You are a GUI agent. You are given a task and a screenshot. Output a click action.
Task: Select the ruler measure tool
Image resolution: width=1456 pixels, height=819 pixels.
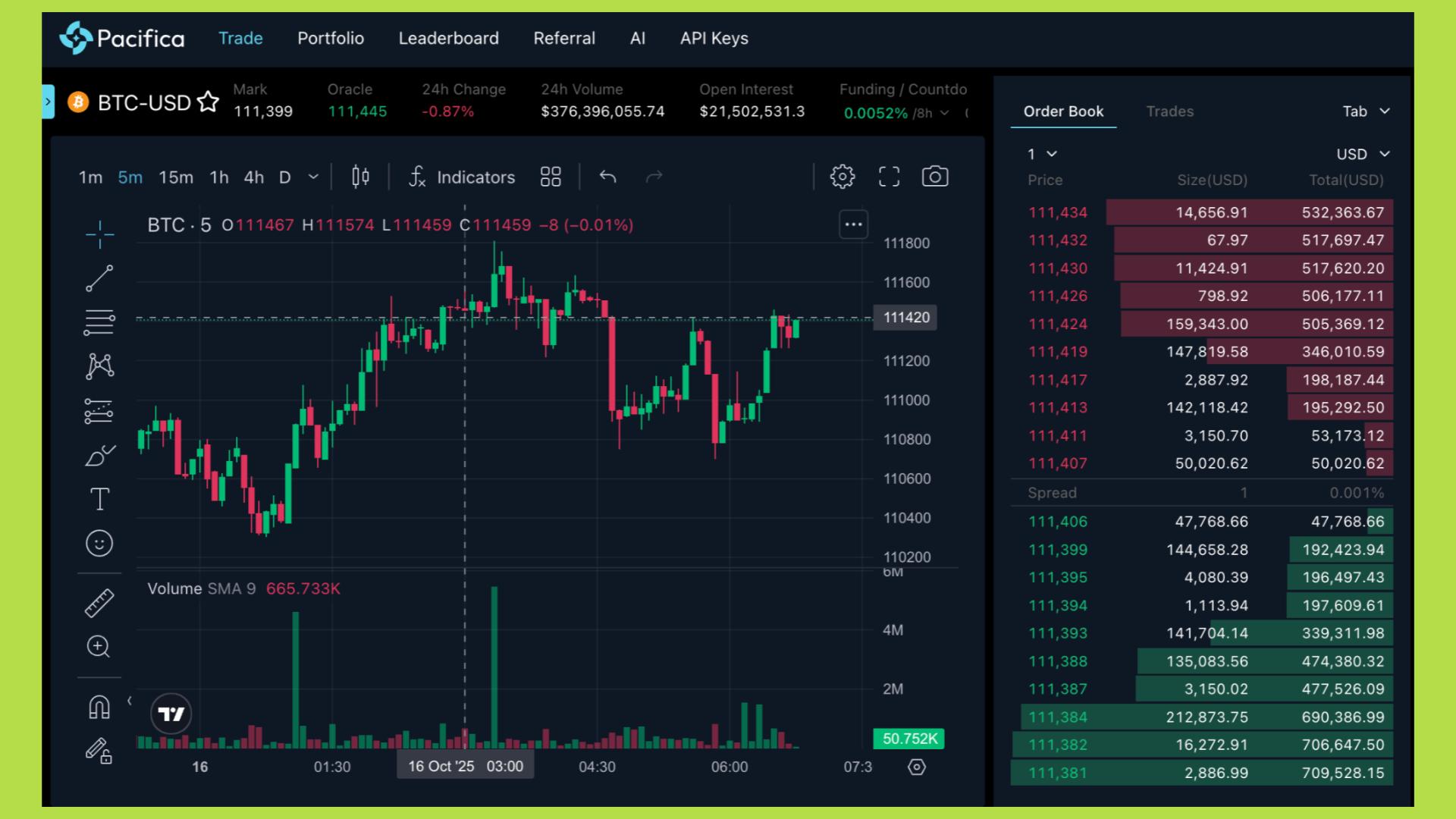99,603
